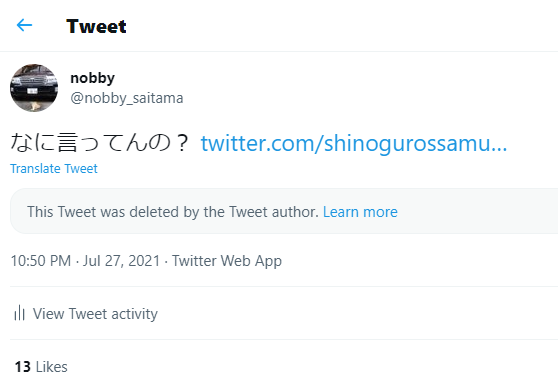
Task: Click the Tweet page heading
Action: click(x=96, y=26)
